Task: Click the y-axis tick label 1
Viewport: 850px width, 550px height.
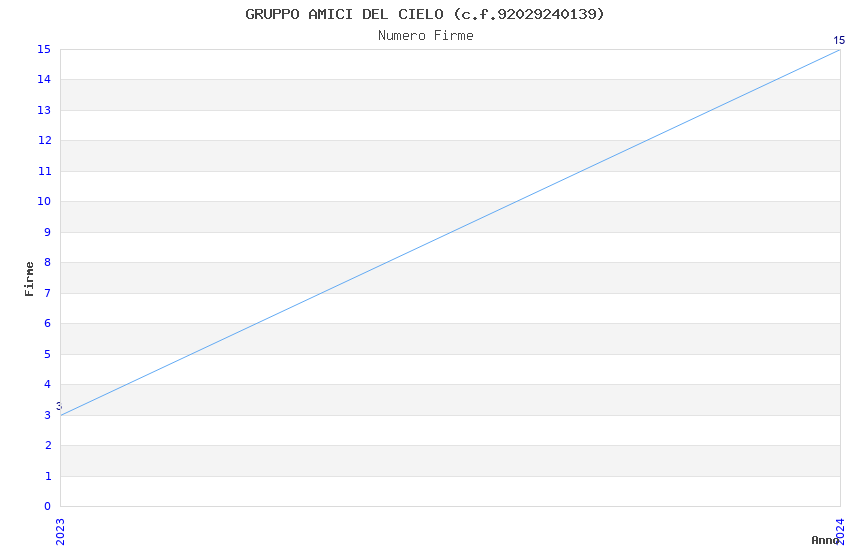Action: (47, 476)
